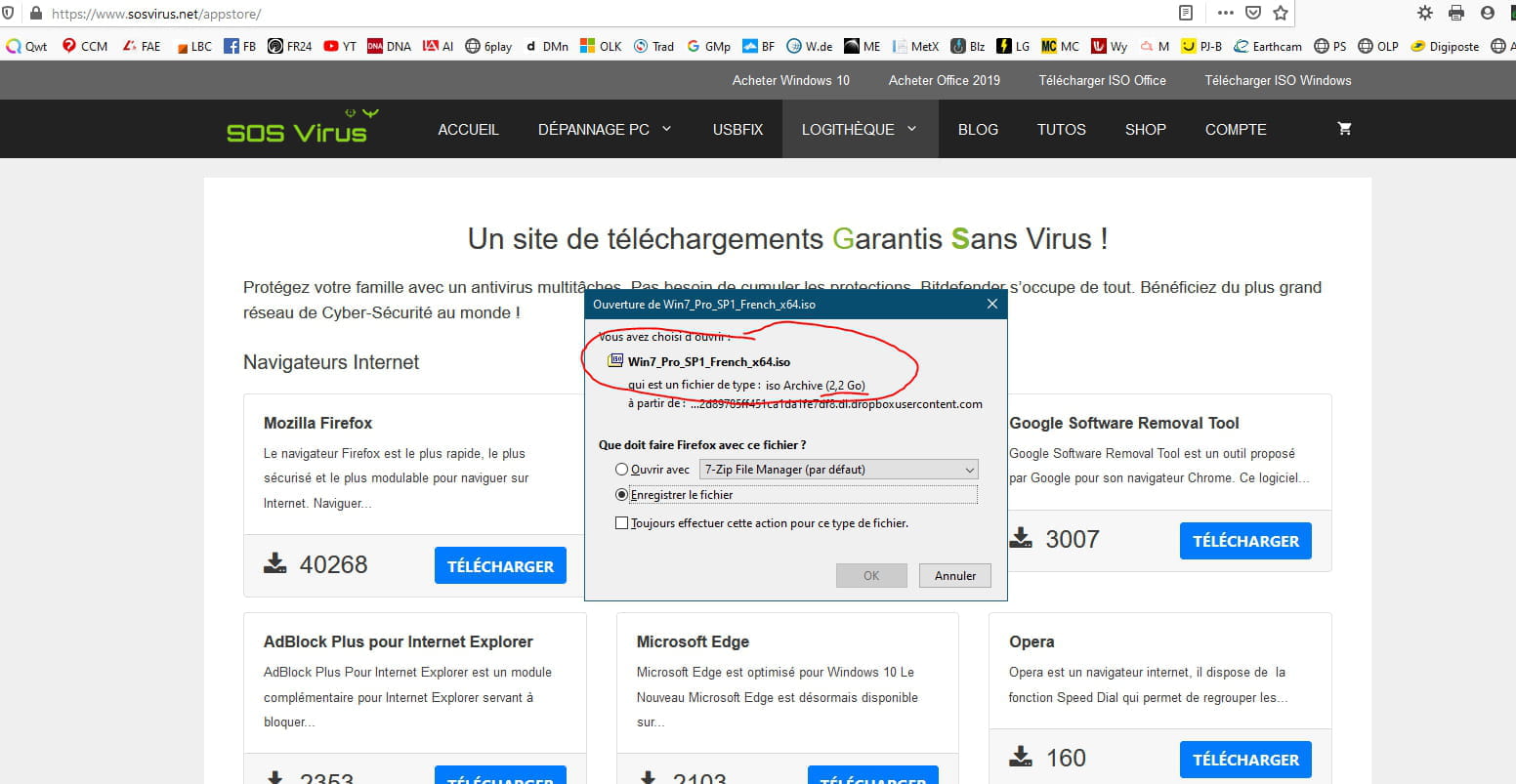This screenshot has width=1516, height=784.
Task: Open the DNA bookmark
Action: (x=390, y=46)
